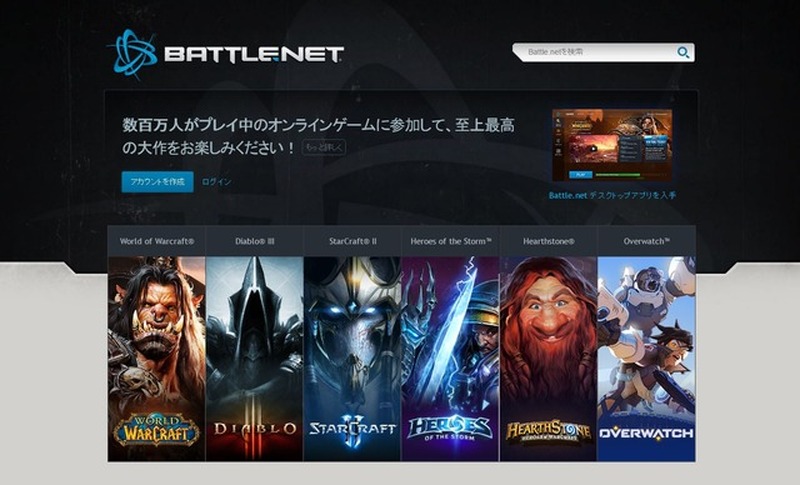Open the Battle.net desktop app preview thumbnail
This screenshot has height=485, width=800.
tap(612, 145)
